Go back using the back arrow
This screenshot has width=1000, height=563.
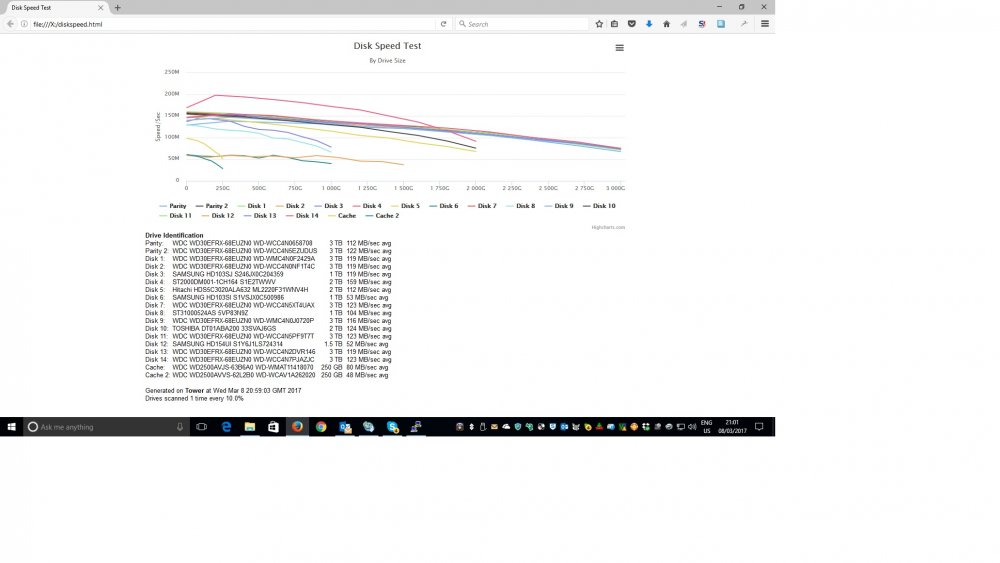coord(10,24)
